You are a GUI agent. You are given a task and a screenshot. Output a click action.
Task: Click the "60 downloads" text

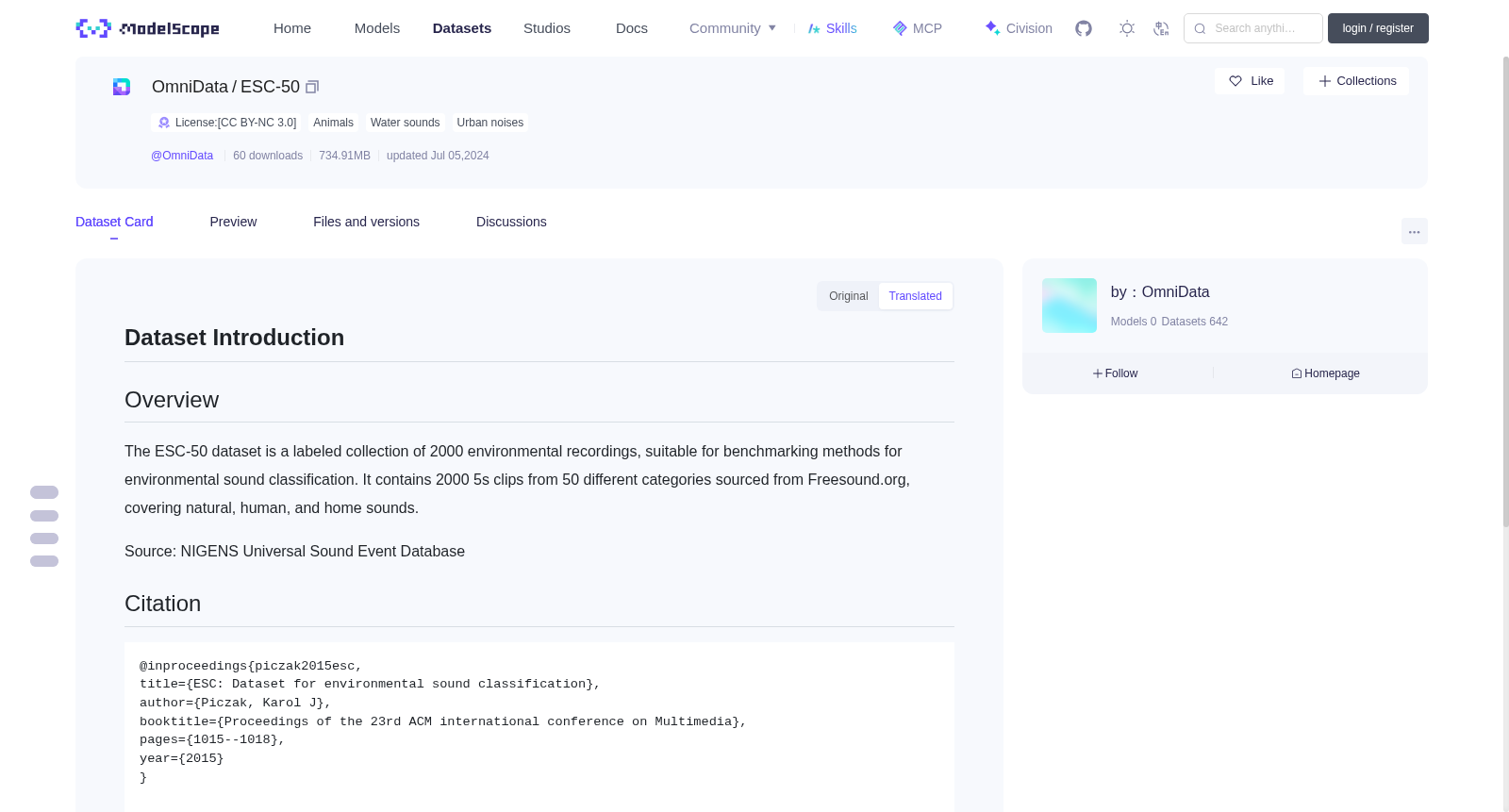(268, 156)
